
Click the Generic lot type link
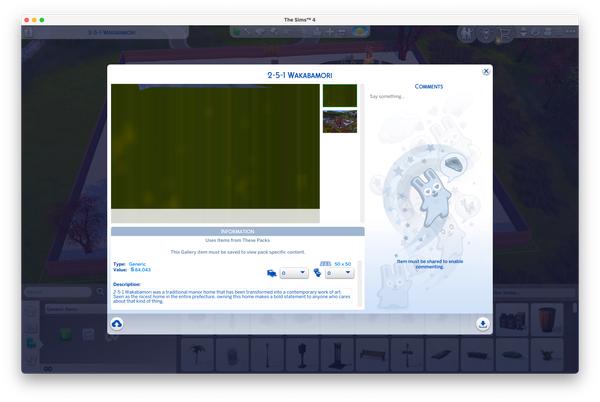click(137, 264)
